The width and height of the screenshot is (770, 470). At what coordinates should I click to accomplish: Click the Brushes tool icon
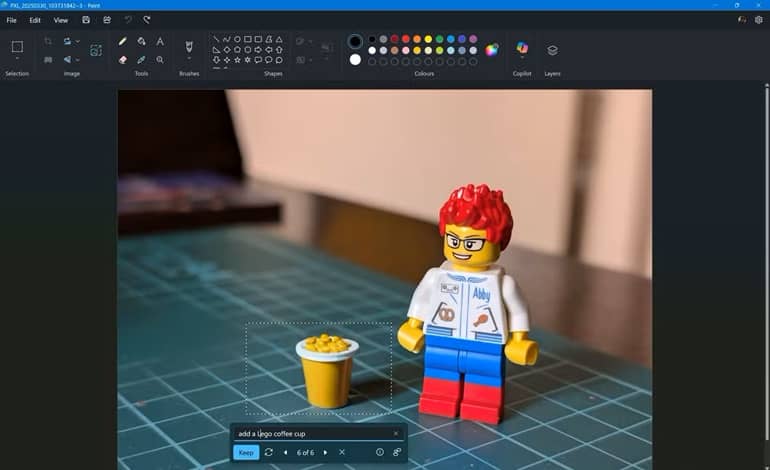189,47
